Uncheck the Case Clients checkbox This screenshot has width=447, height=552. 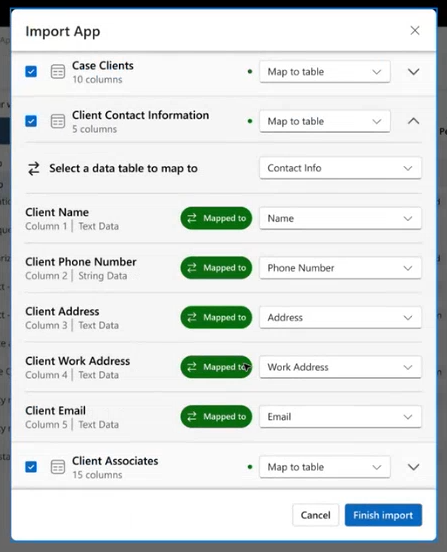click(x=31, y=71)
